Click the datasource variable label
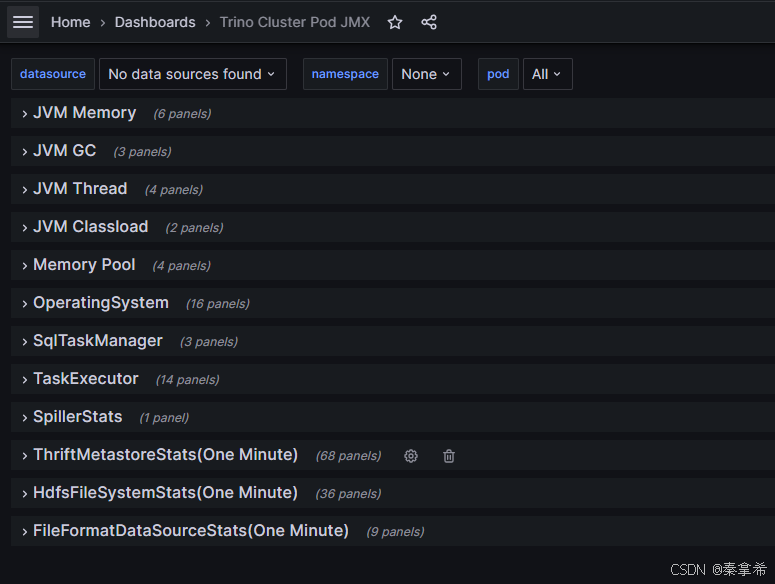Screen dimensions: 775x584 tap(53, 74)
